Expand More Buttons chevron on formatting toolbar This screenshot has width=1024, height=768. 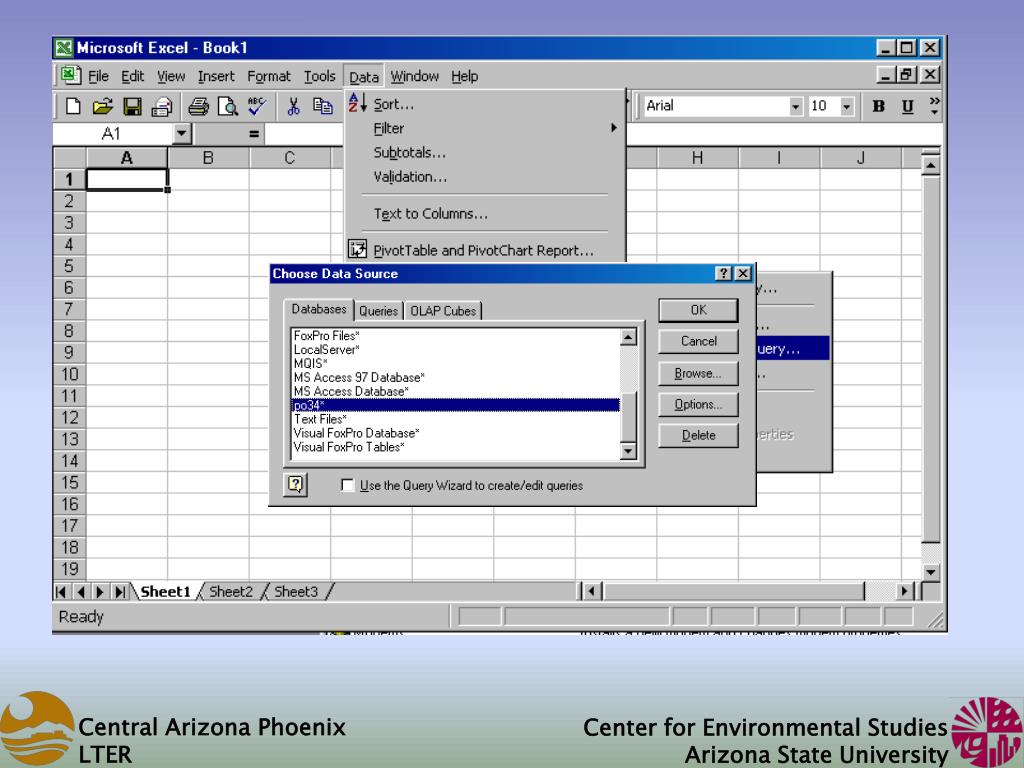coord(935,106)
